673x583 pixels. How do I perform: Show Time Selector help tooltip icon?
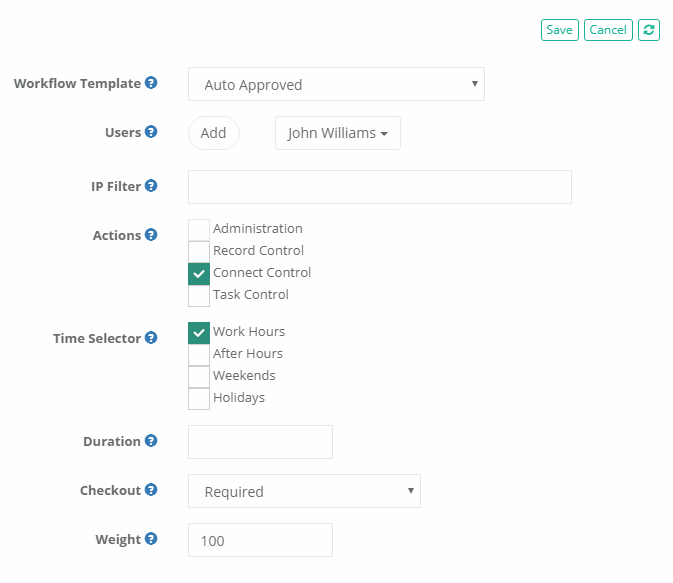(151, 338)
